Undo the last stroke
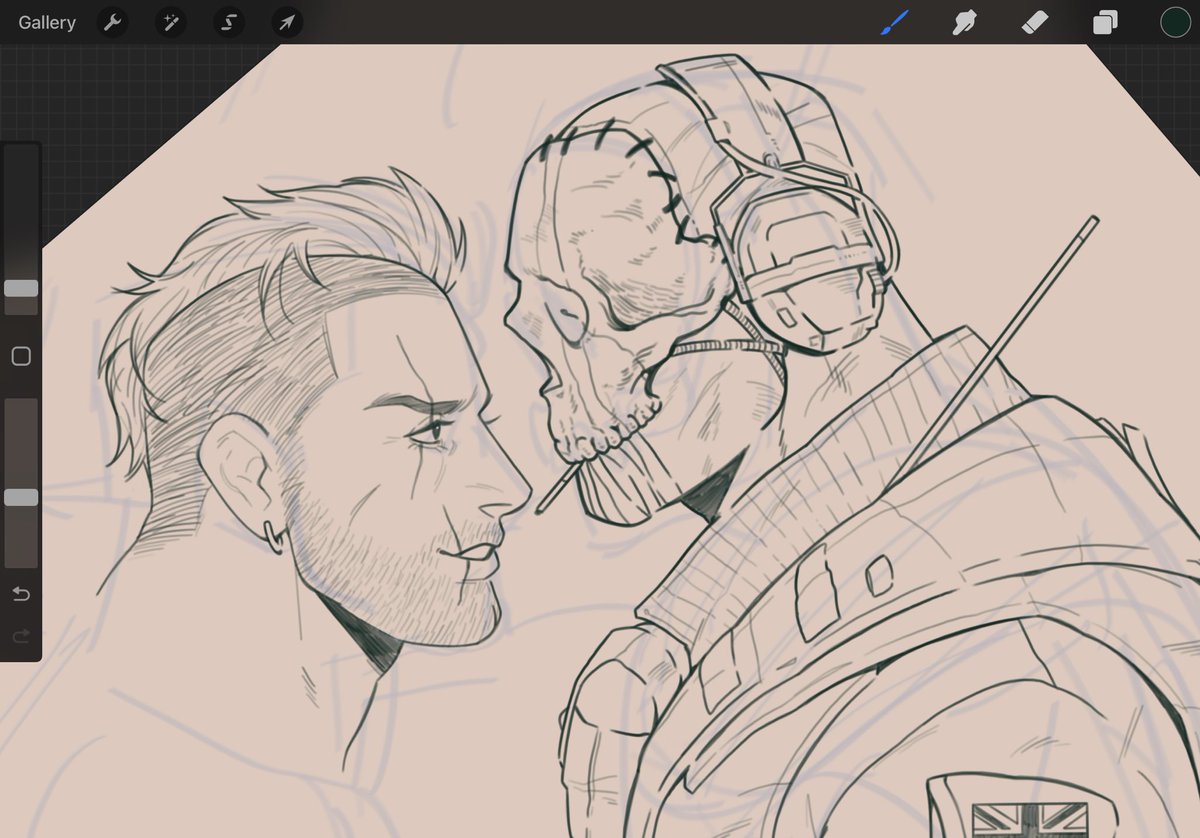This screenshot has height=838, width=1200. tap(21, 594)
